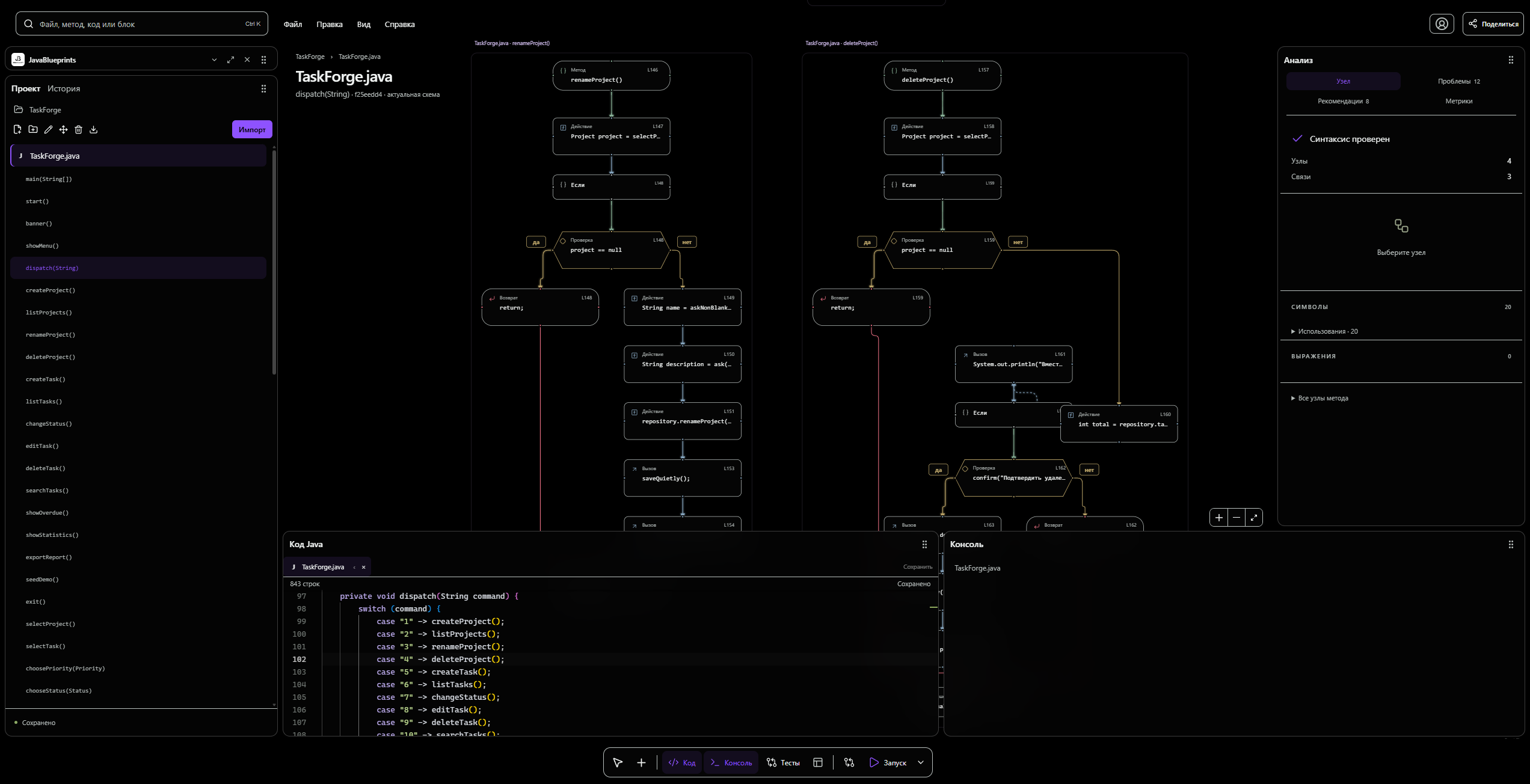This screenshot has width=1530, height=784.
Task: Click the move arrows icon in project toolbar
Action: (x=63, y=129)
